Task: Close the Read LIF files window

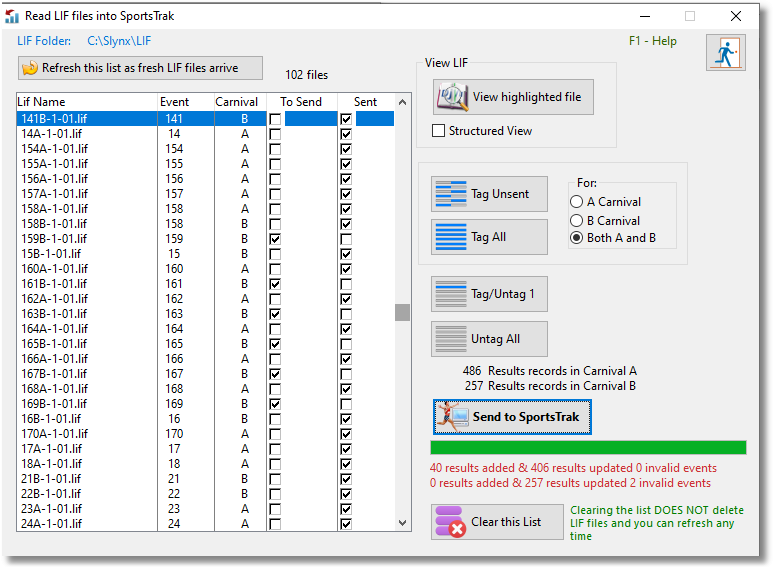Action: tap(735, 16)
